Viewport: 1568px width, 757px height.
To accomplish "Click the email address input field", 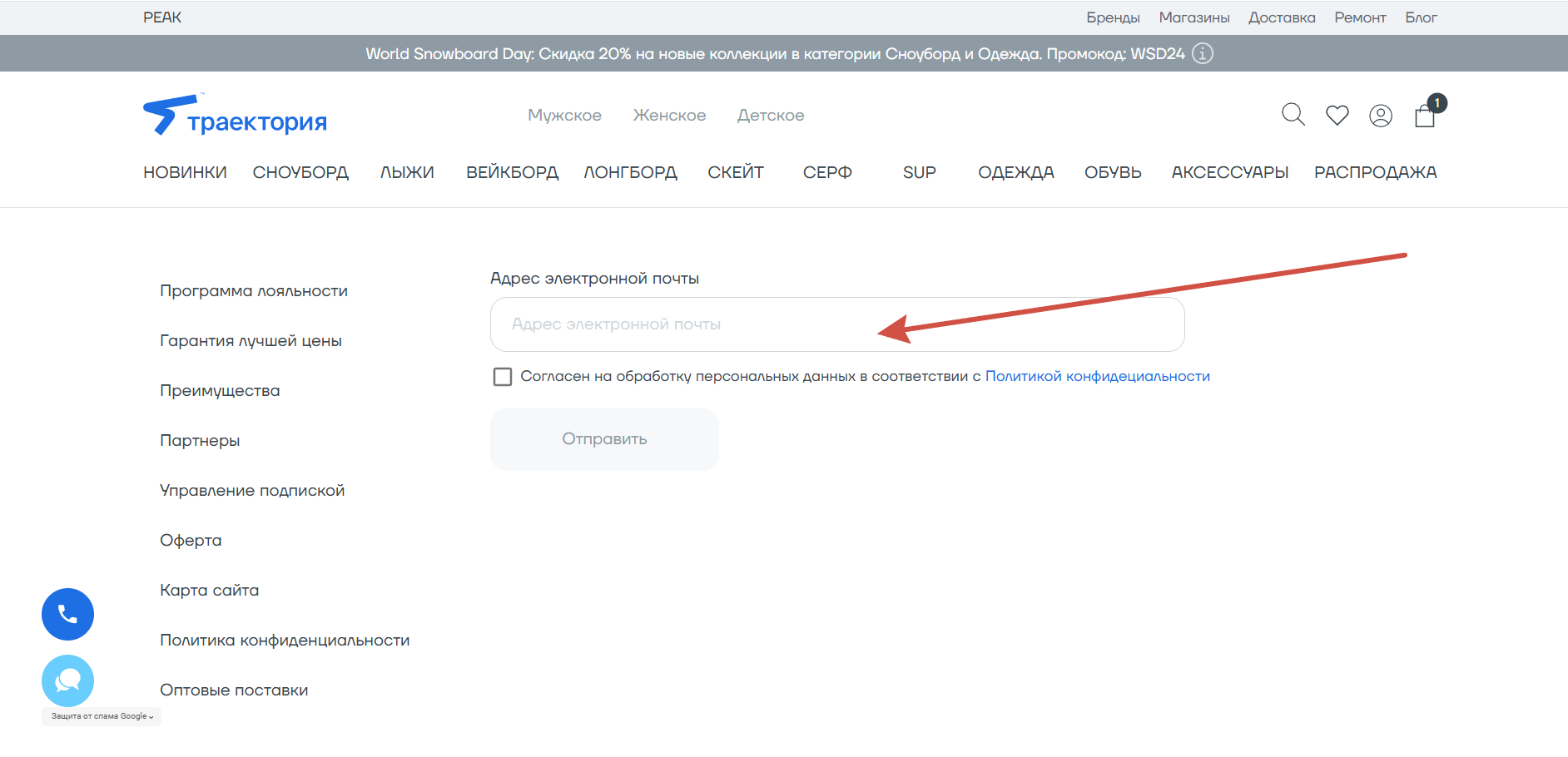I will [x=837, y=324].
